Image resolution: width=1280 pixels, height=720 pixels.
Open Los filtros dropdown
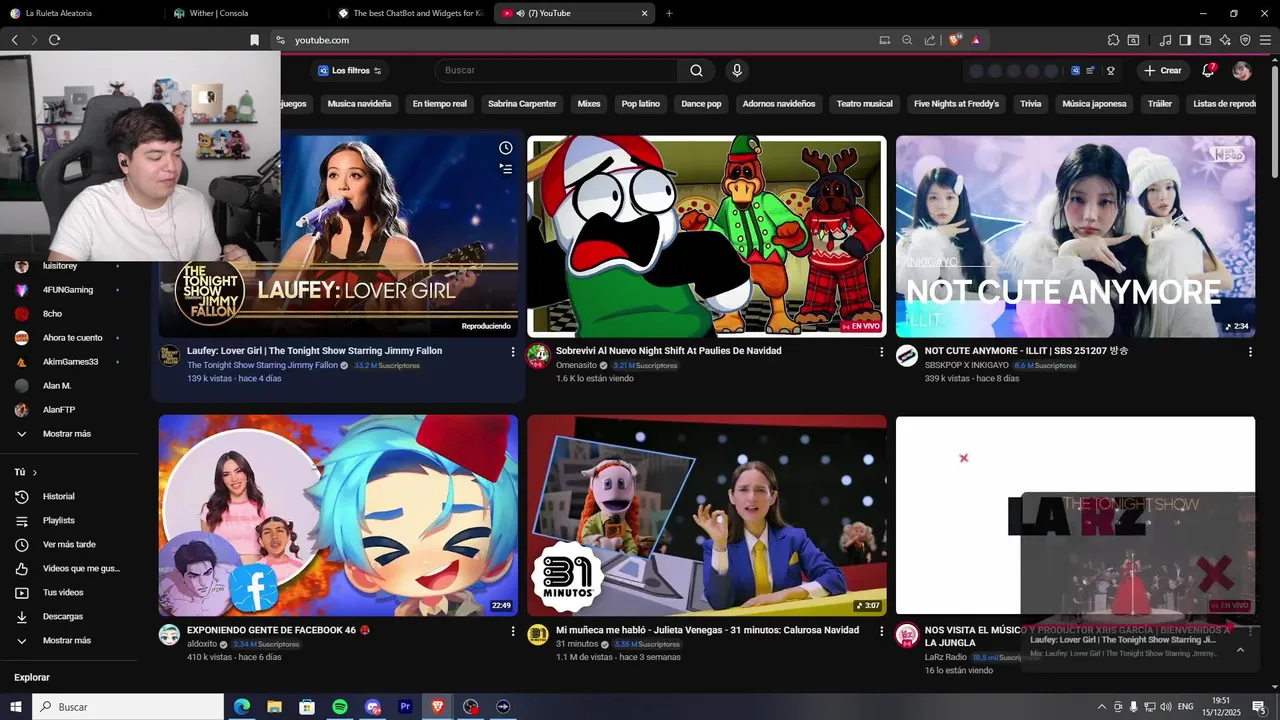pos(350,70)
